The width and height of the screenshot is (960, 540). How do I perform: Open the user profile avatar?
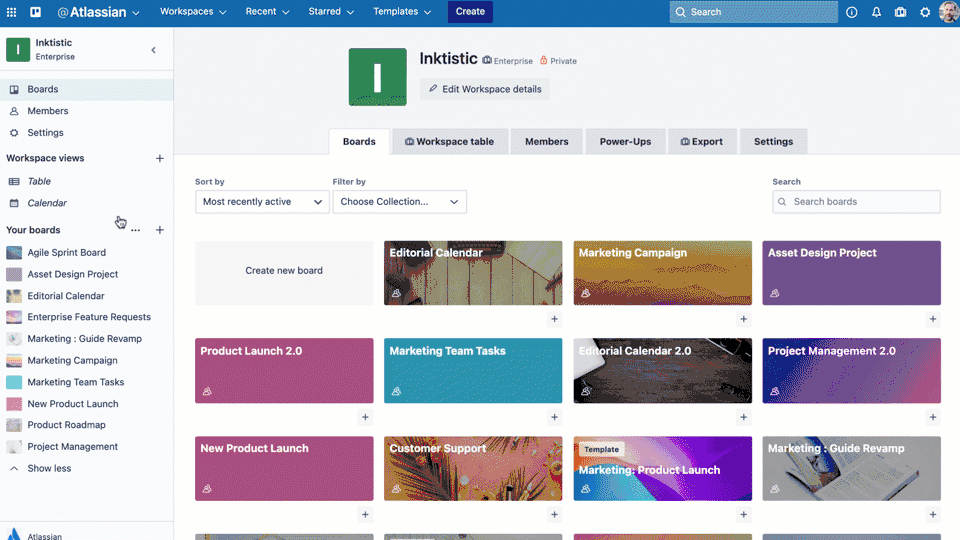(949, 12)
